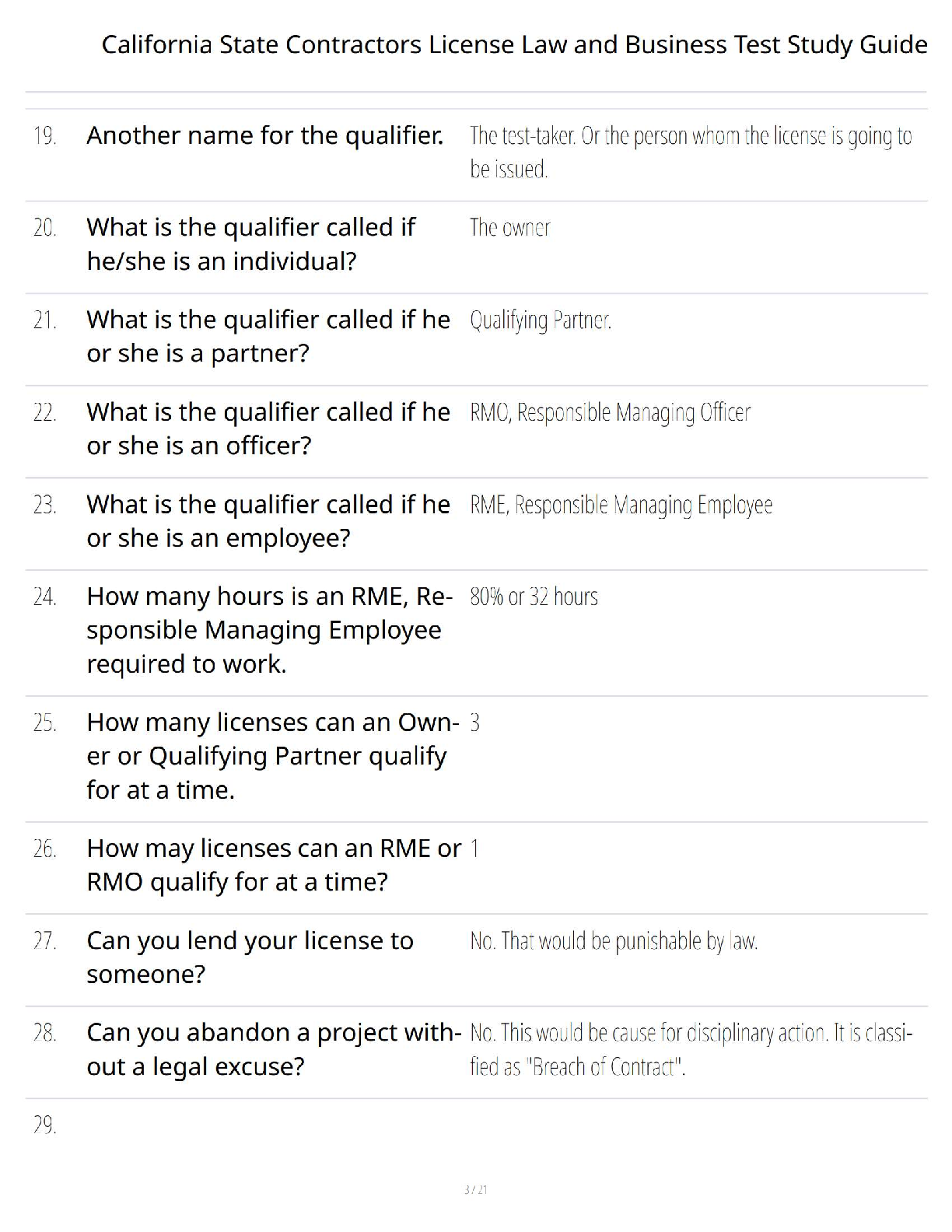Click the '80% or 32 hours' answer
952x1232 pixels.
click(534, 597)
